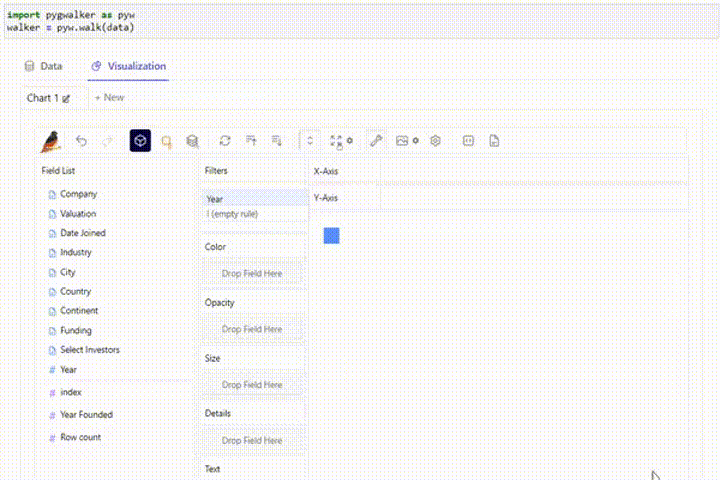Sort descending with the toolbar icon
Viewport: 720px width, 480px height.
click(x=276, y=141)
